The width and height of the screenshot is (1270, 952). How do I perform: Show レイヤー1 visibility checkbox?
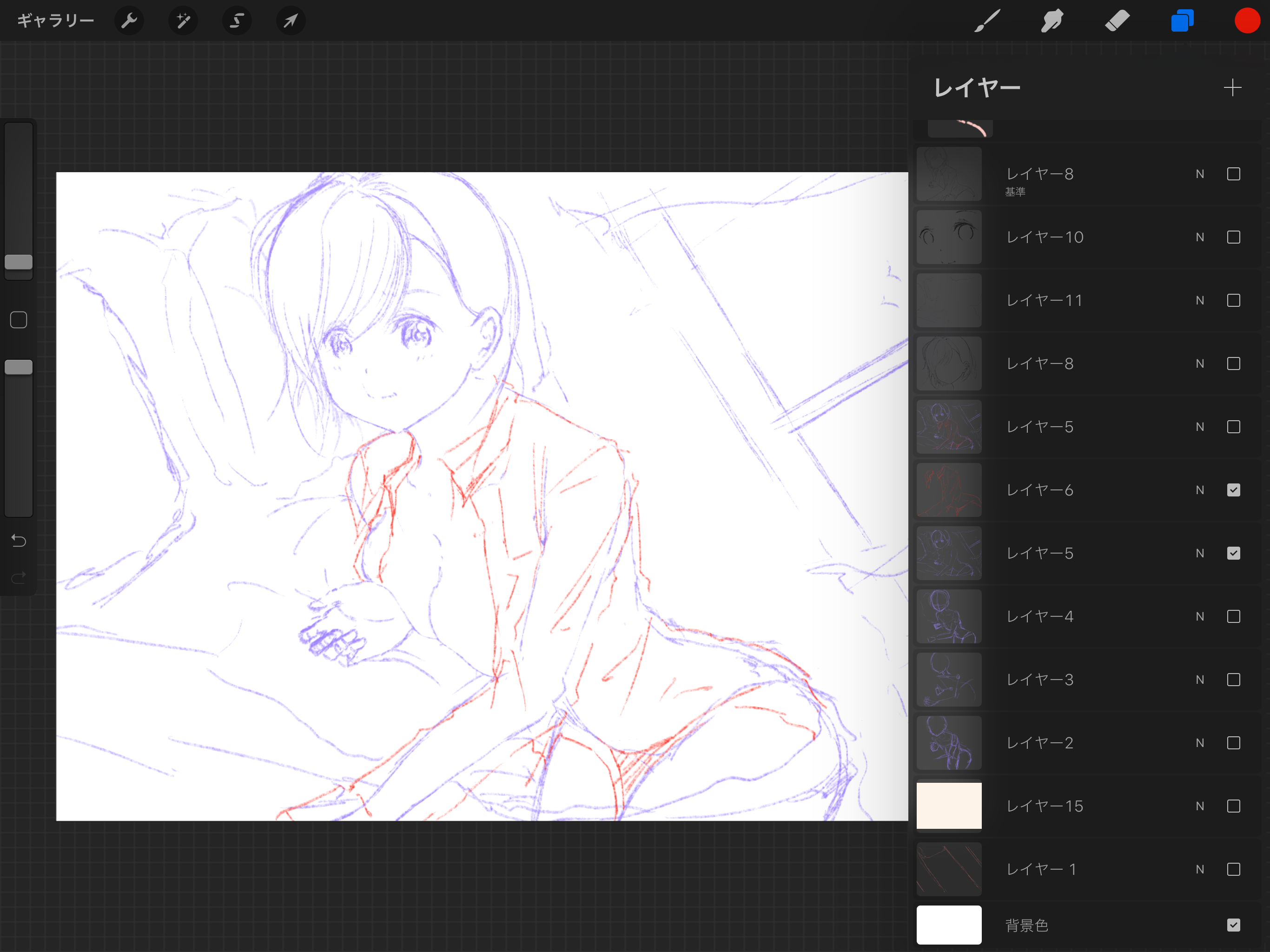coord(1233,869)
